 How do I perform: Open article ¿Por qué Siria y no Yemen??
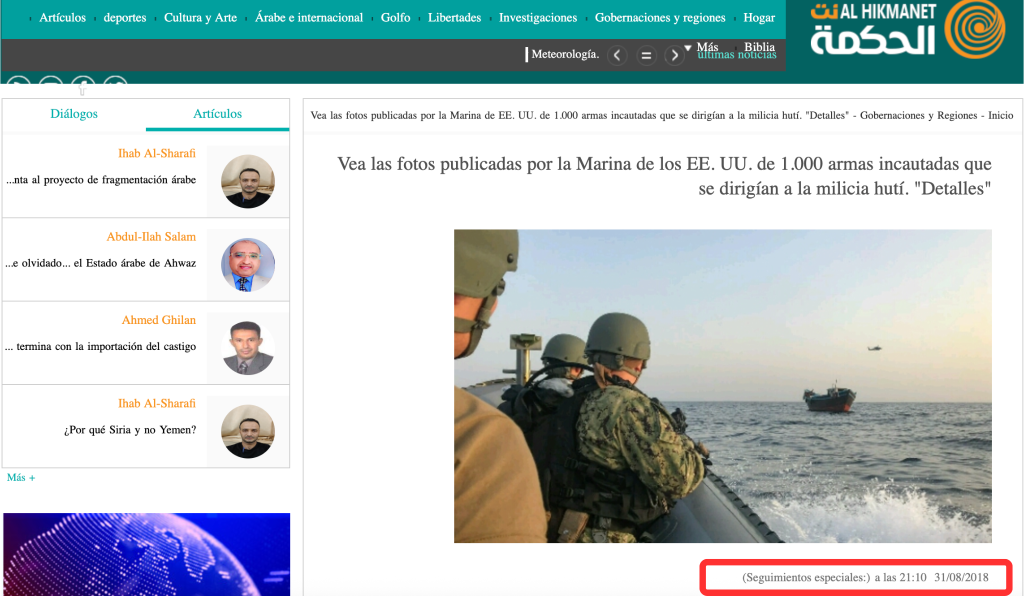click(x=130, y=430)
